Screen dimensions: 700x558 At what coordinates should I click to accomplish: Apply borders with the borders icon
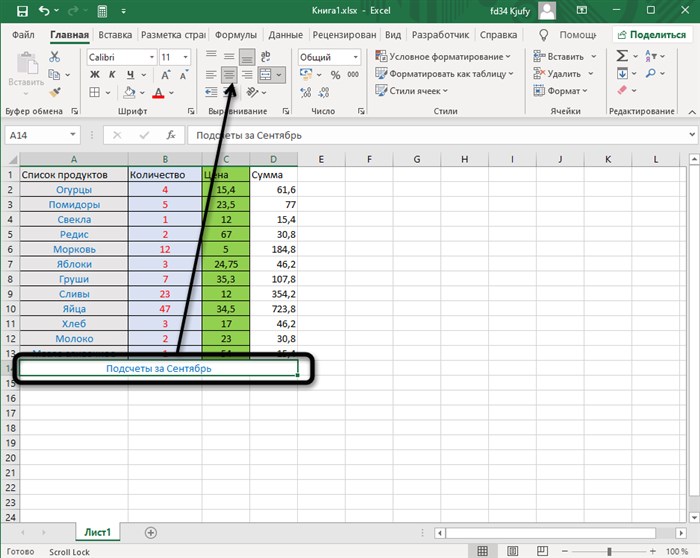click(95, 92)
